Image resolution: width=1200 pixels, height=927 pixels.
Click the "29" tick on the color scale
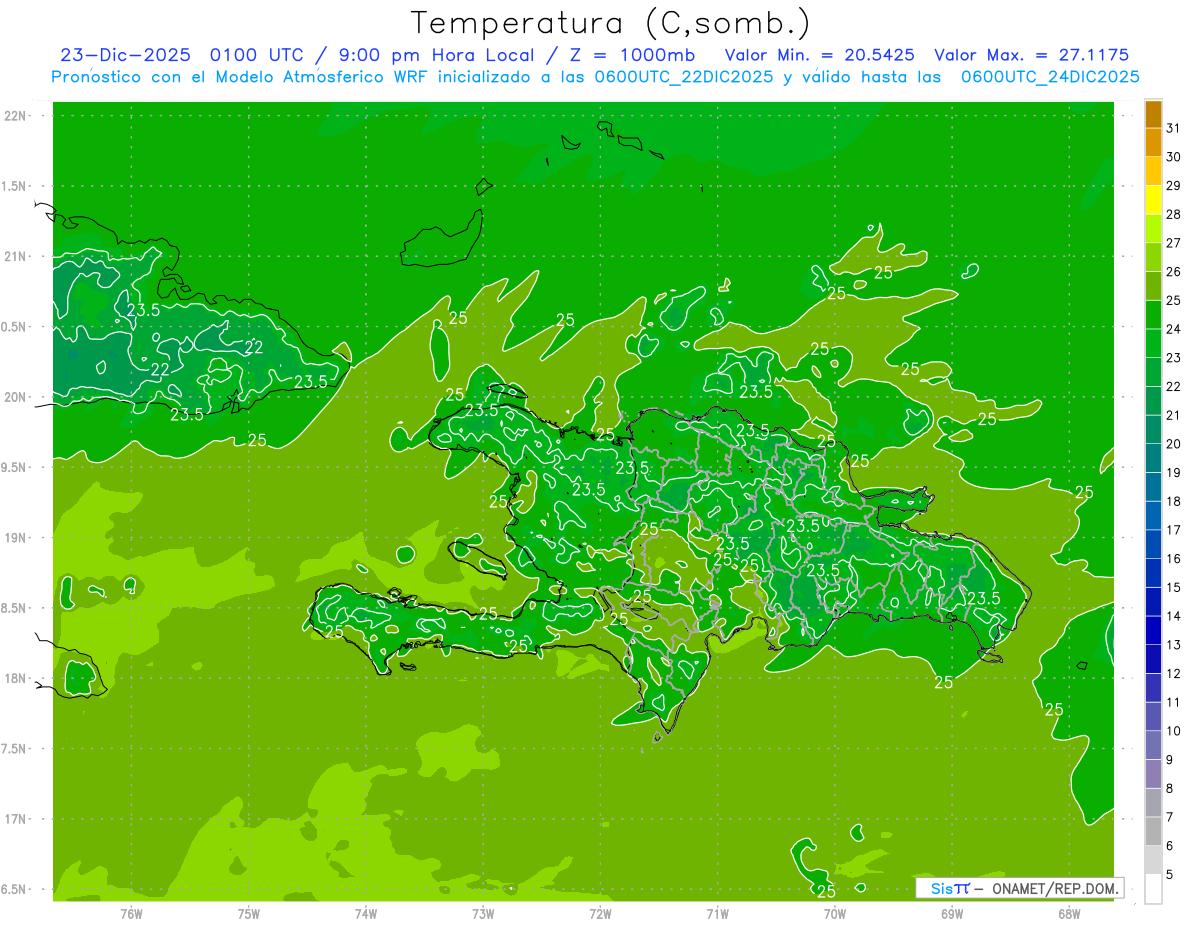pyautogui.click(x=1174, y=185)
